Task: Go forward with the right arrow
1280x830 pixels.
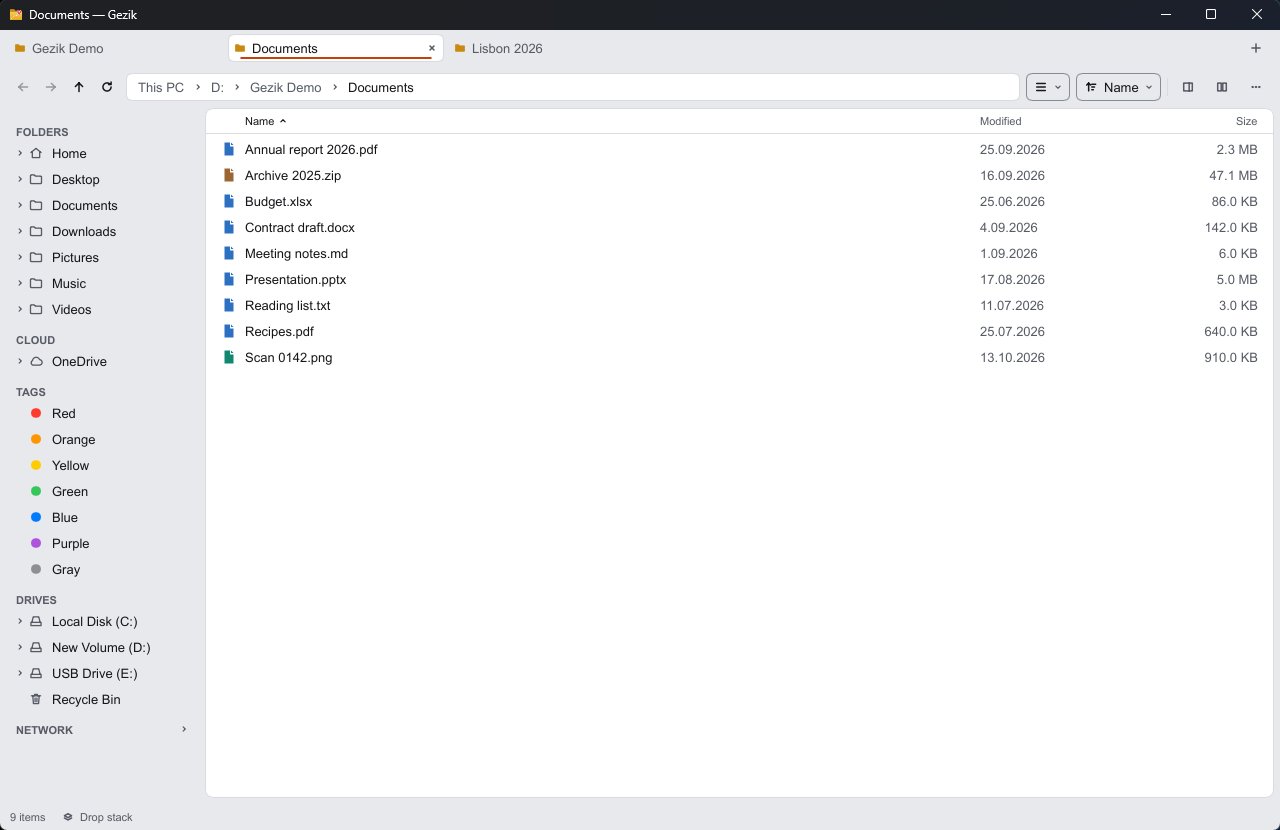Action: (x=51, y=87)
